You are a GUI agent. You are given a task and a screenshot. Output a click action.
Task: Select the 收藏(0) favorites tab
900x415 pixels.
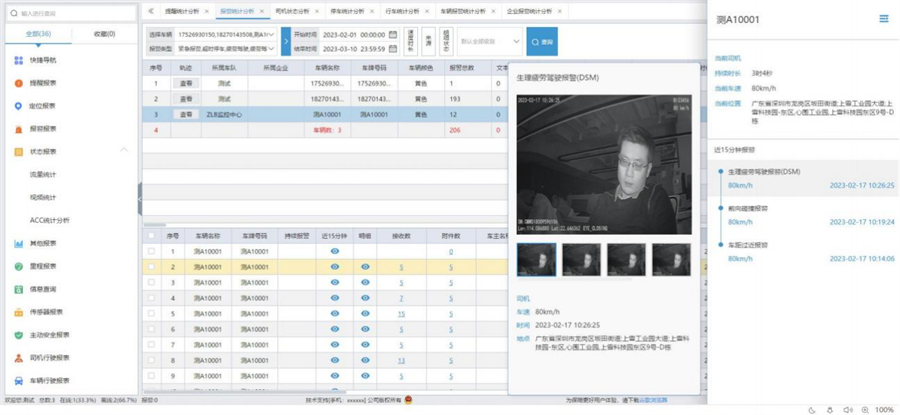103,34
